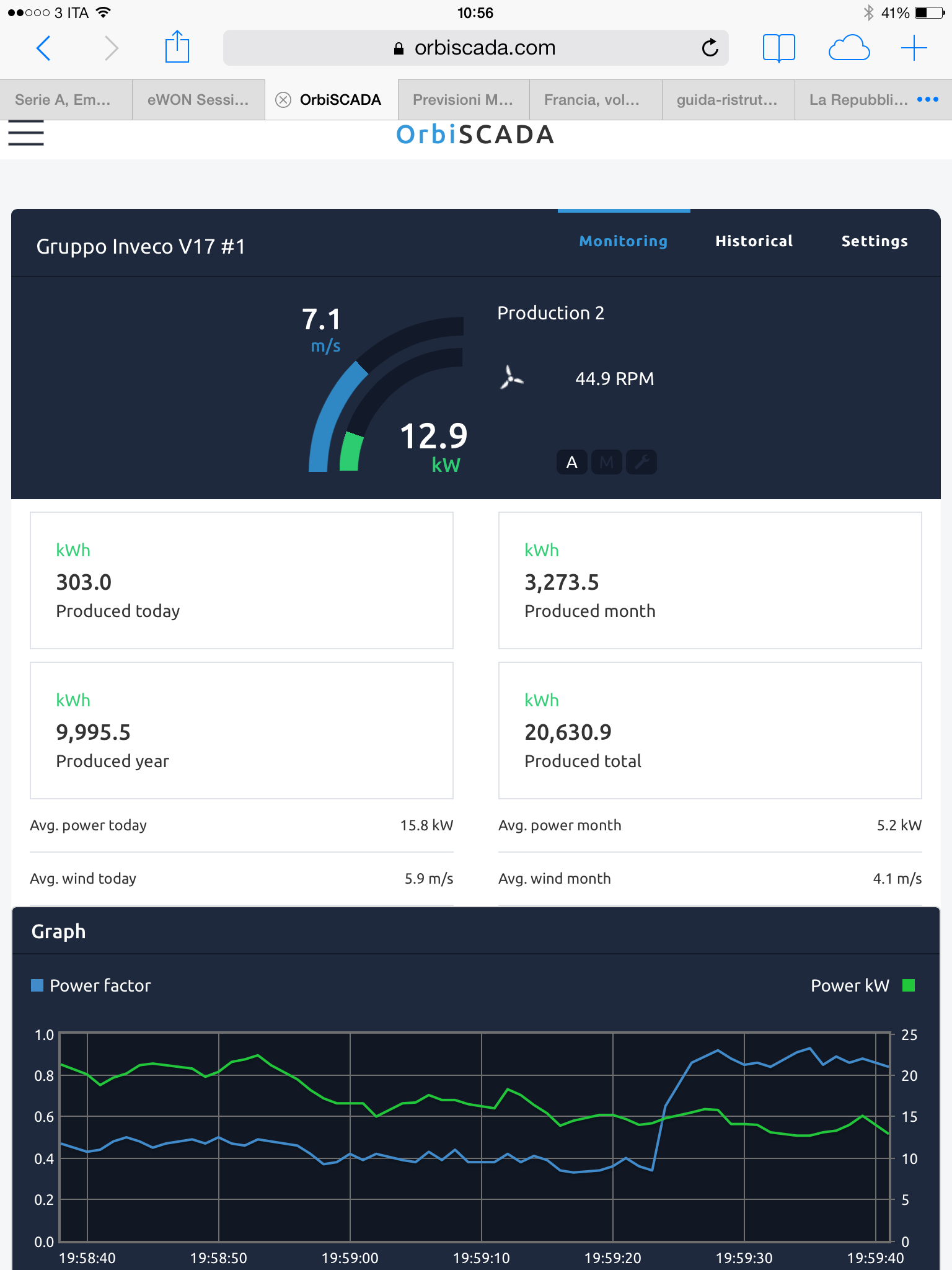This screenshot has width=952, height=1270.
Task: Click the wrench maintenance mode icon
Action: (x=641, y=462)
